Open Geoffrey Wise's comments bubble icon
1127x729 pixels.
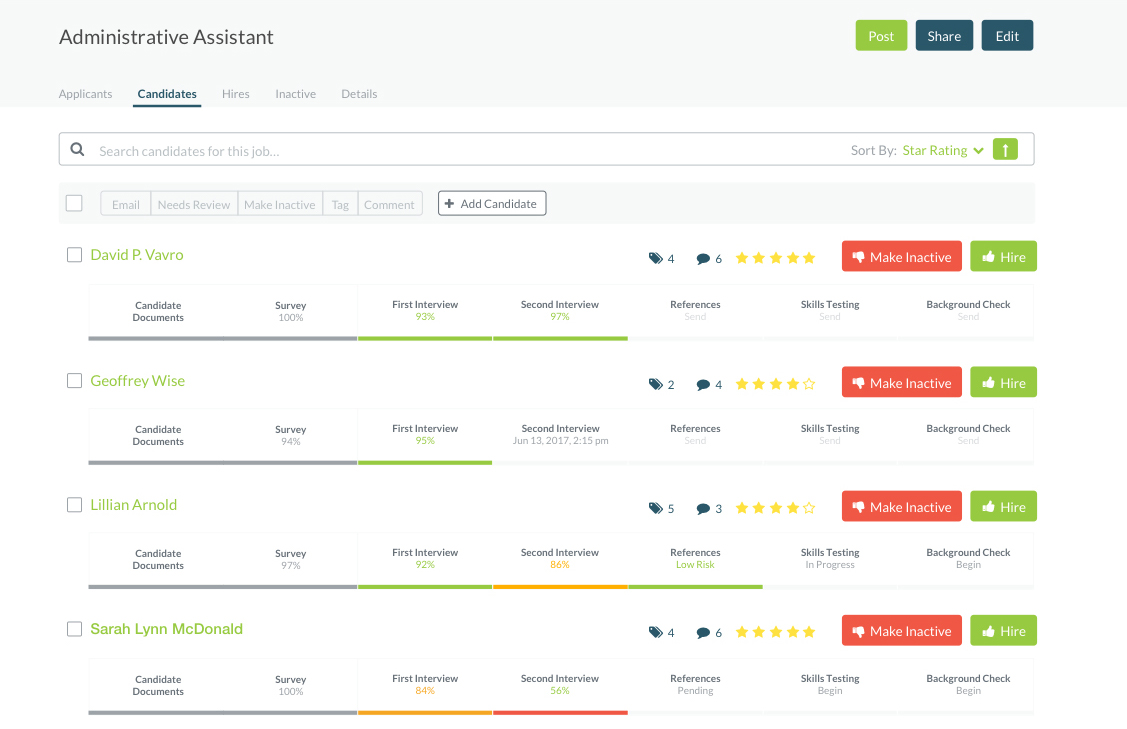(x=704, y=384)
